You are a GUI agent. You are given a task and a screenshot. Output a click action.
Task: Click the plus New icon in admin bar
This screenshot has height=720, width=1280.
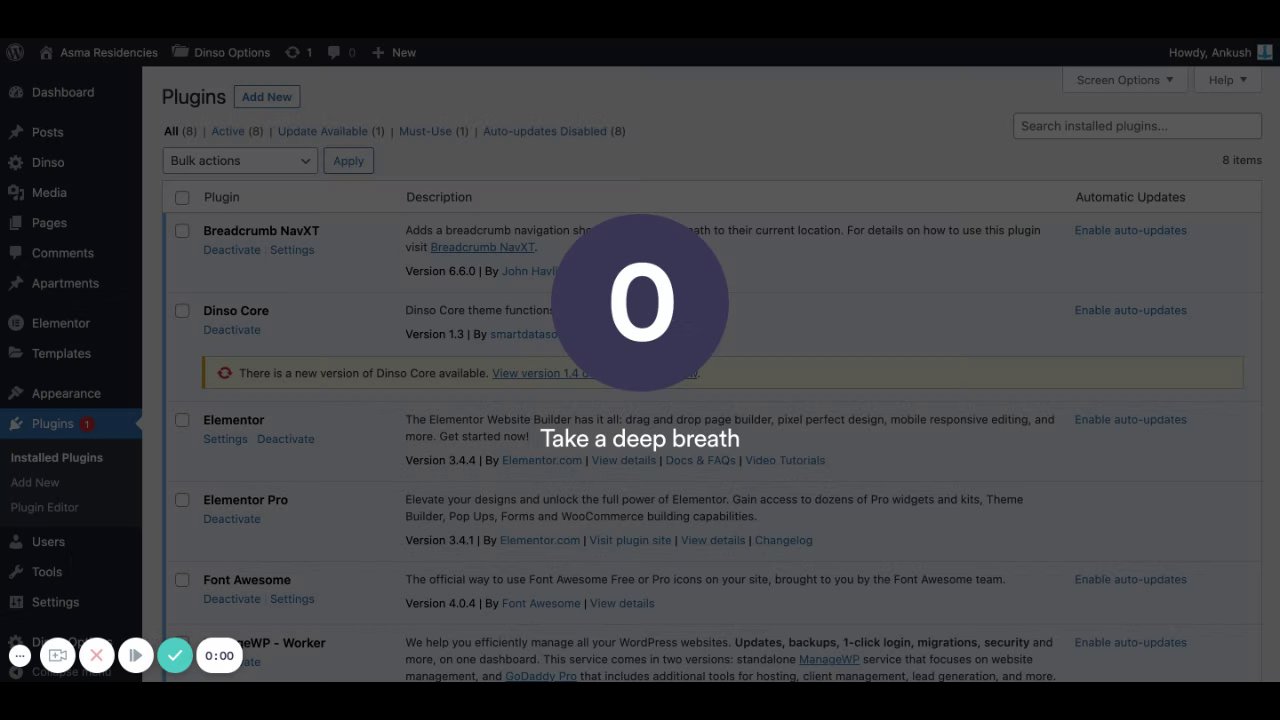[378, 52]
